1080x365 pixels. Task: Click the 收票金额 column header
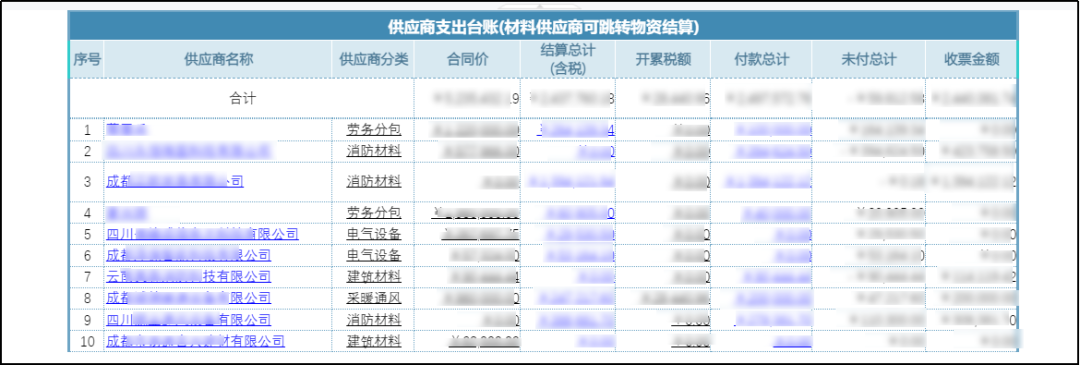[971, 59]
